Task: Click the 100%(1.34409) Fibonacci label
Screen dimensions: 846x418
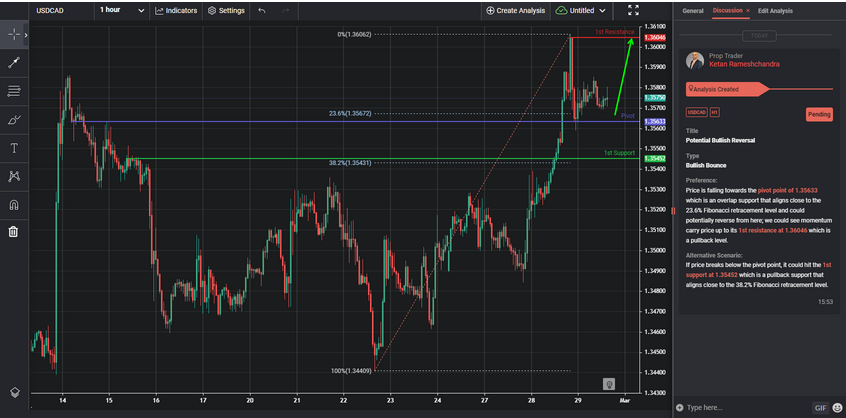Action: pyautogui.click(x=351, y=371)
